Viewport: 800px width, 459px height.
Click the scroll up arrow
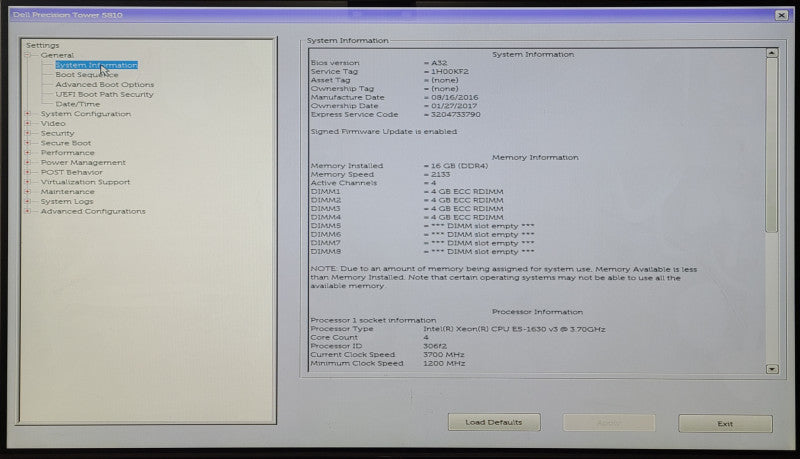pos(772,53)
